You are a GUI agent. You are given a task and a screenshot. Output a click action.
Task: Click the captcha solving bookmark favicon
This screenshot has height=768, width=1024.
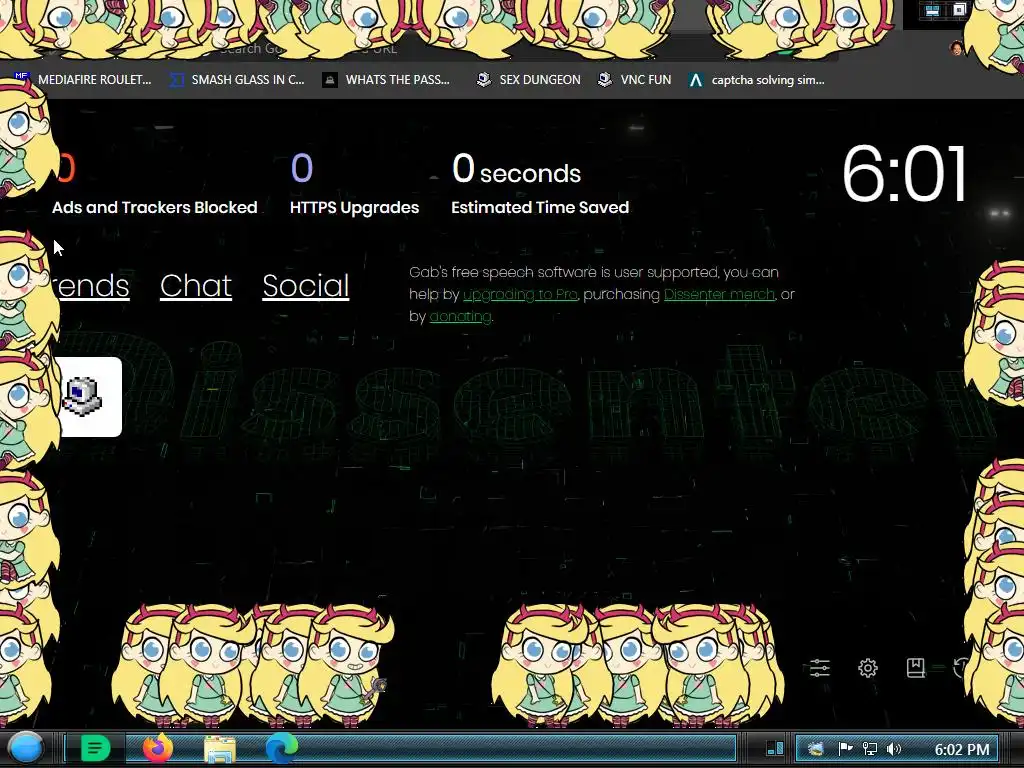tap(696, 80)
